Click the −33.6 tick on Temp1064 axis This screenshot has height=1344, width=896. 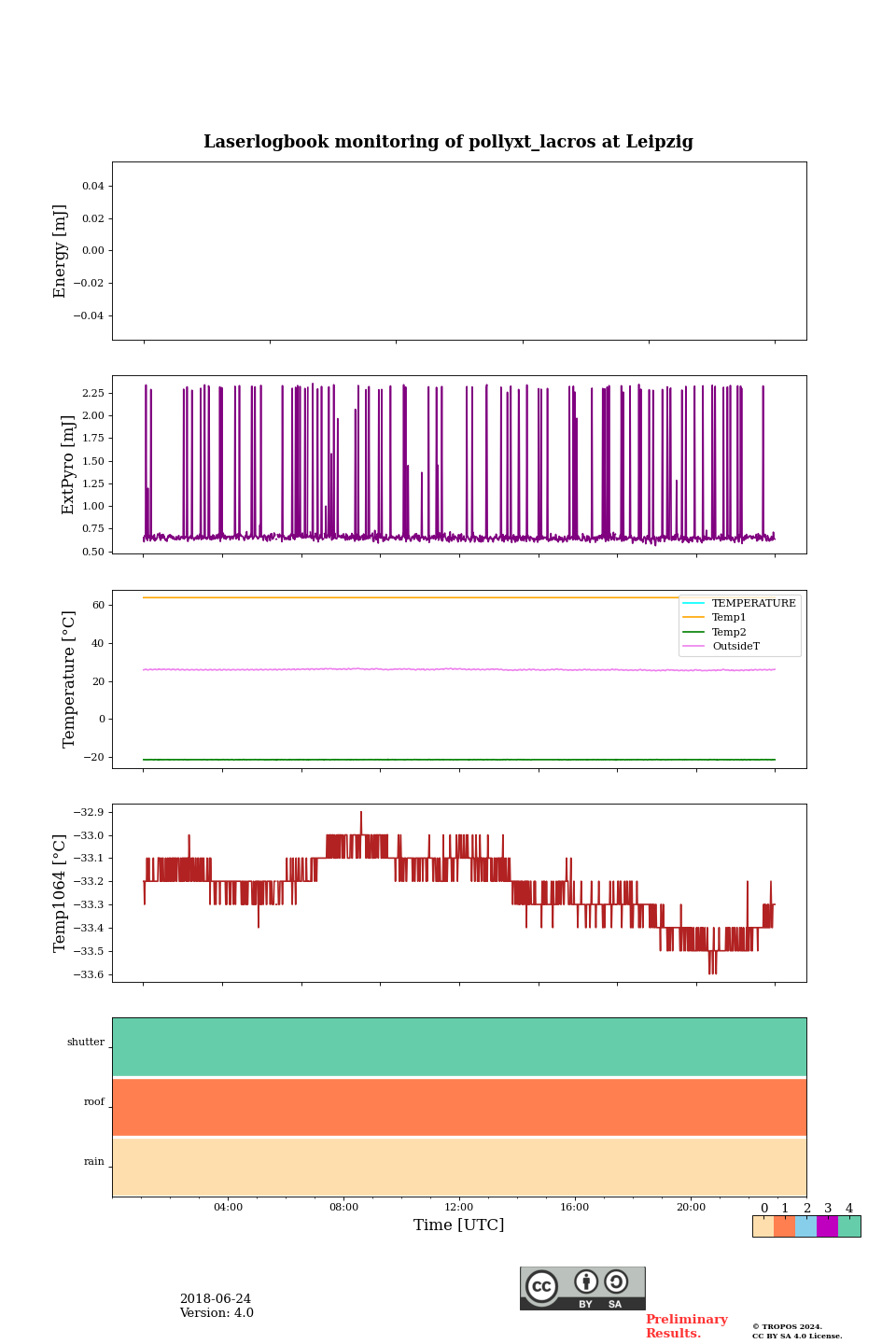pyautogui.click(x=88, y=974)
